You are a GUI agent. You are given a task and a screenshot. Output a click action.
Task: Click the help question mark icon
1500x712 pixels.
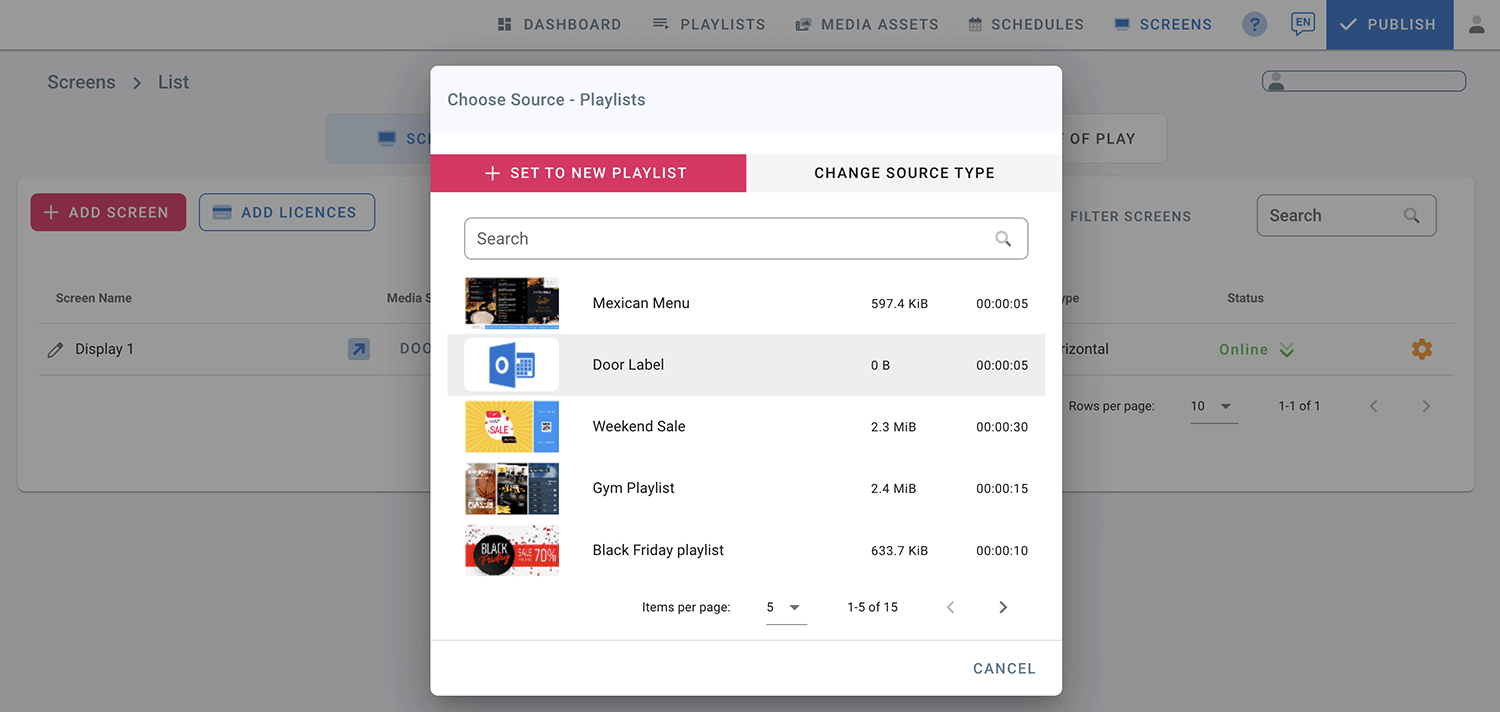tap(1254, 25)
